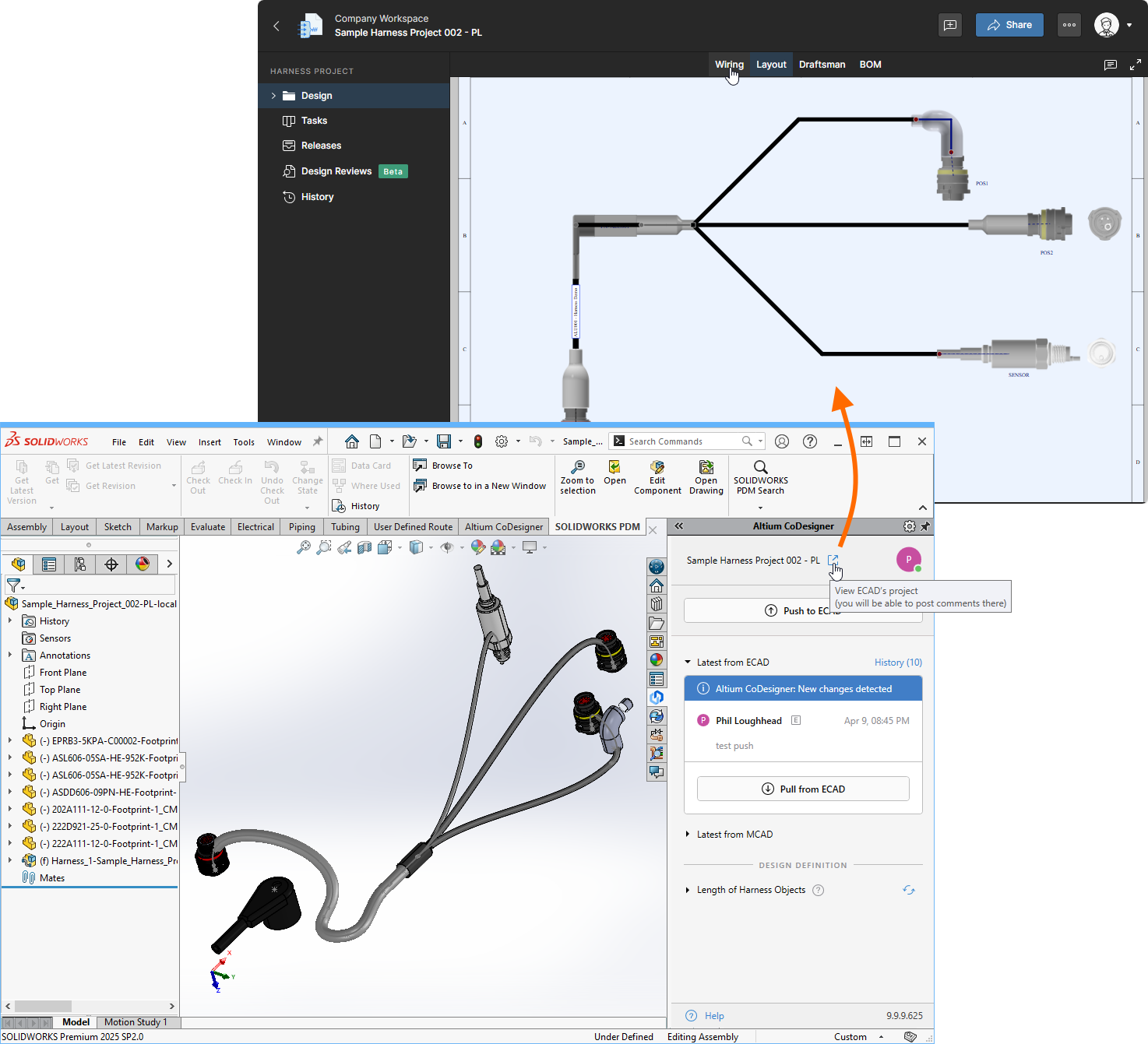Click the Rebuild traffic light icon
Image resolution: width=1148 pixels, height=1044 pixels.
(478, 441)
